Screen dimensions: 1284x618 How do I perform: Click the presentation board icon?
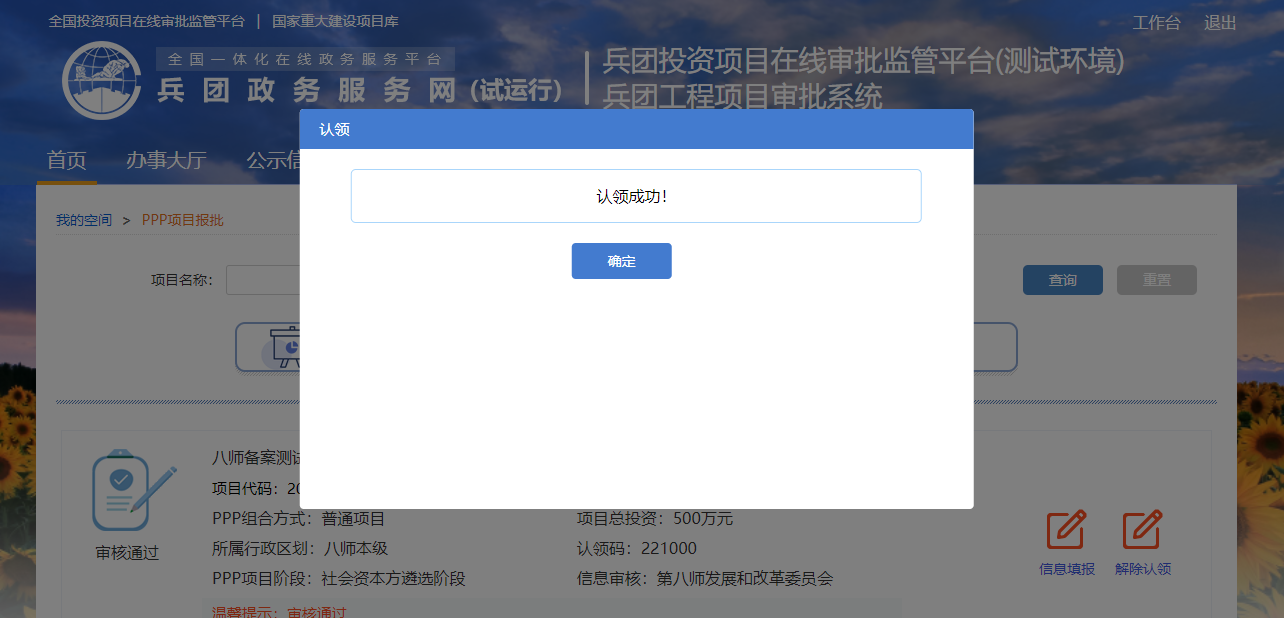(x=285, y=346)
